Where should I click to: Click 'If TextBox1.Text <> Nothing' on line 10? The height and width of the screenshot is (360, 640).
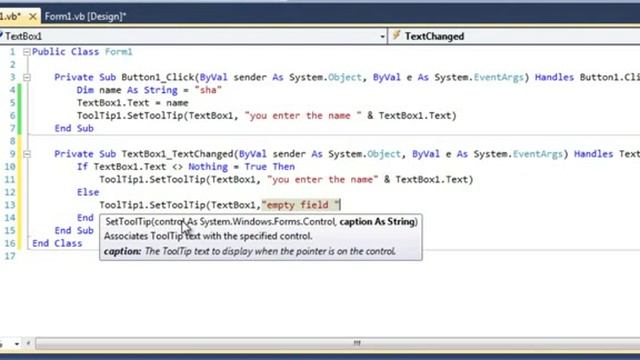[x=152, y=167]
